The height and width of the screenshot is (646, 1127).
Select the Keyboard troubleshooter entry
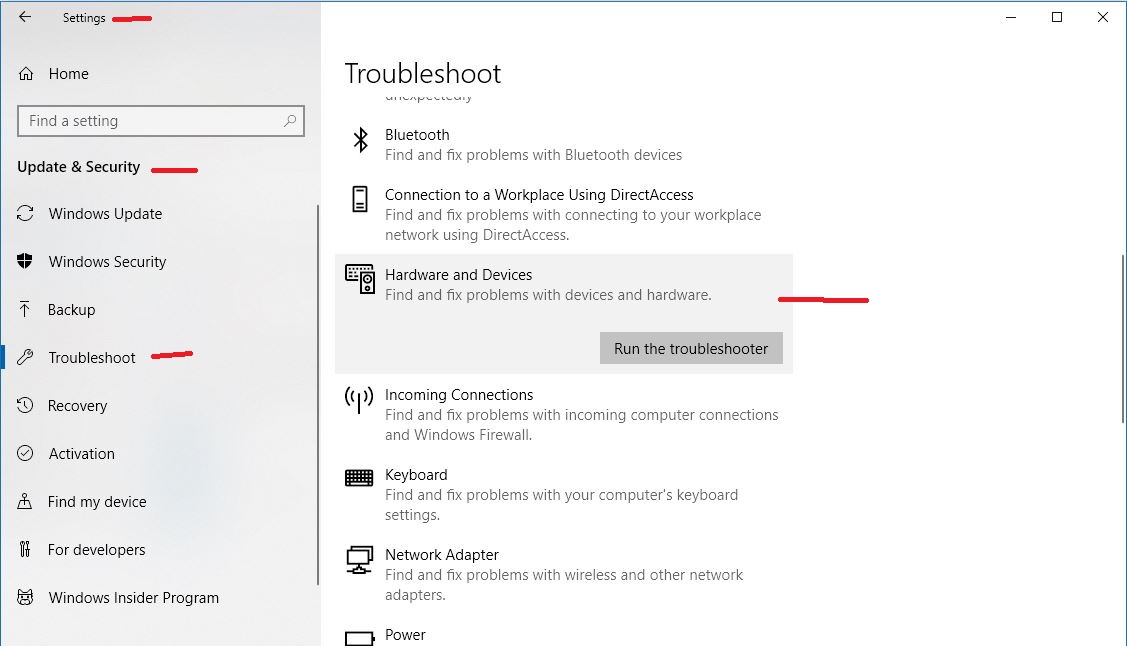pyautogui.click(x=564, y=494)
